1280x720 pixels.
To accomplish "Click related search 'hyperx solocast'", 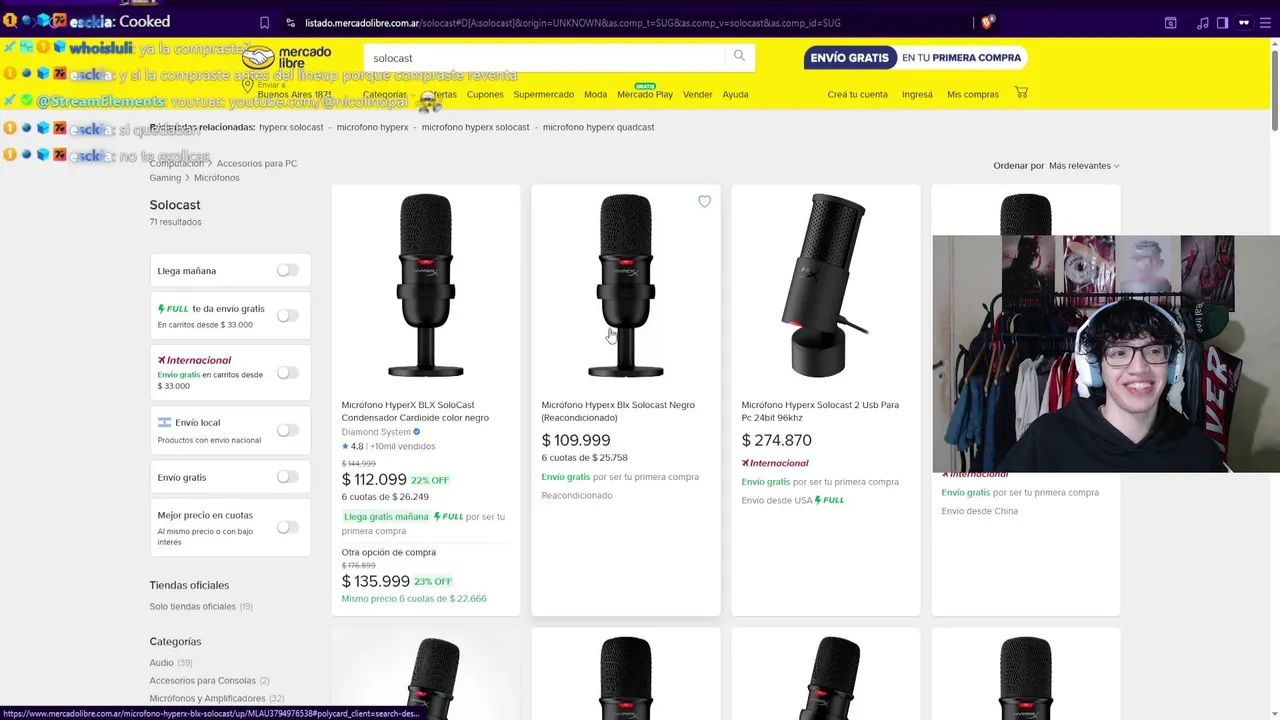I will coord(291,127).
